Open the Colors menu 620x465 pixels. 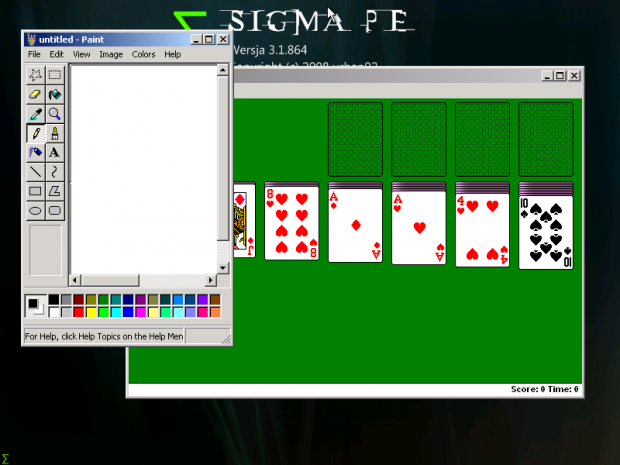(143, 54)
